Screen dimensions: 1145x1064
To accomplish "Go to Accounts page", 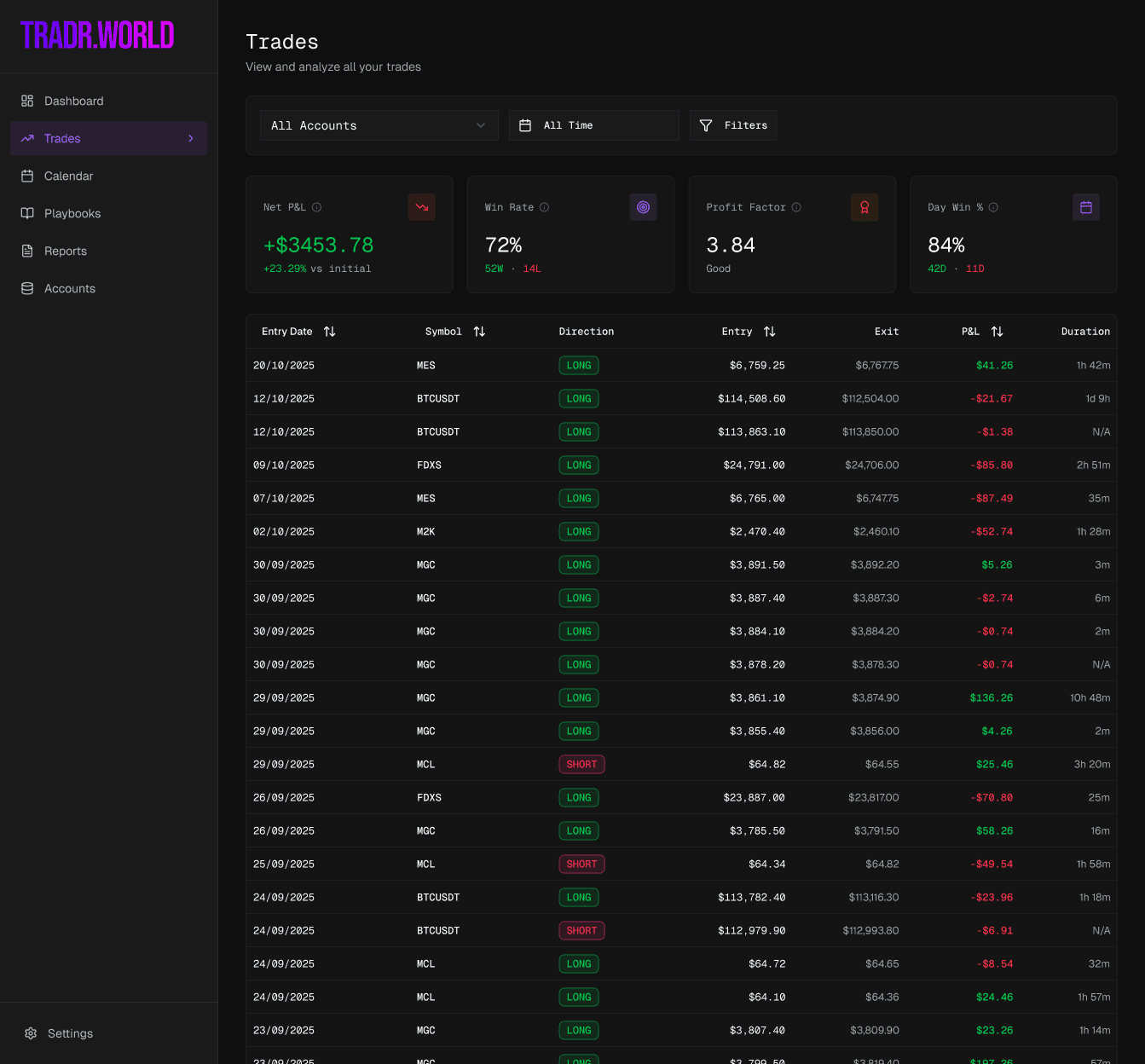I will [x=108, y=288].
